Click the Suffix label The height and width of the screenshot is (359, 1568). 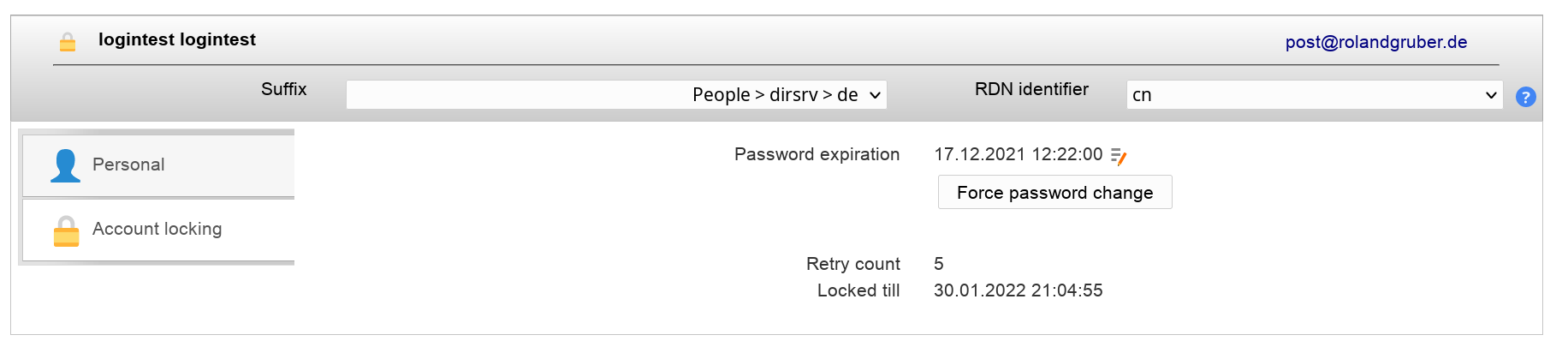tap(283, 89)
